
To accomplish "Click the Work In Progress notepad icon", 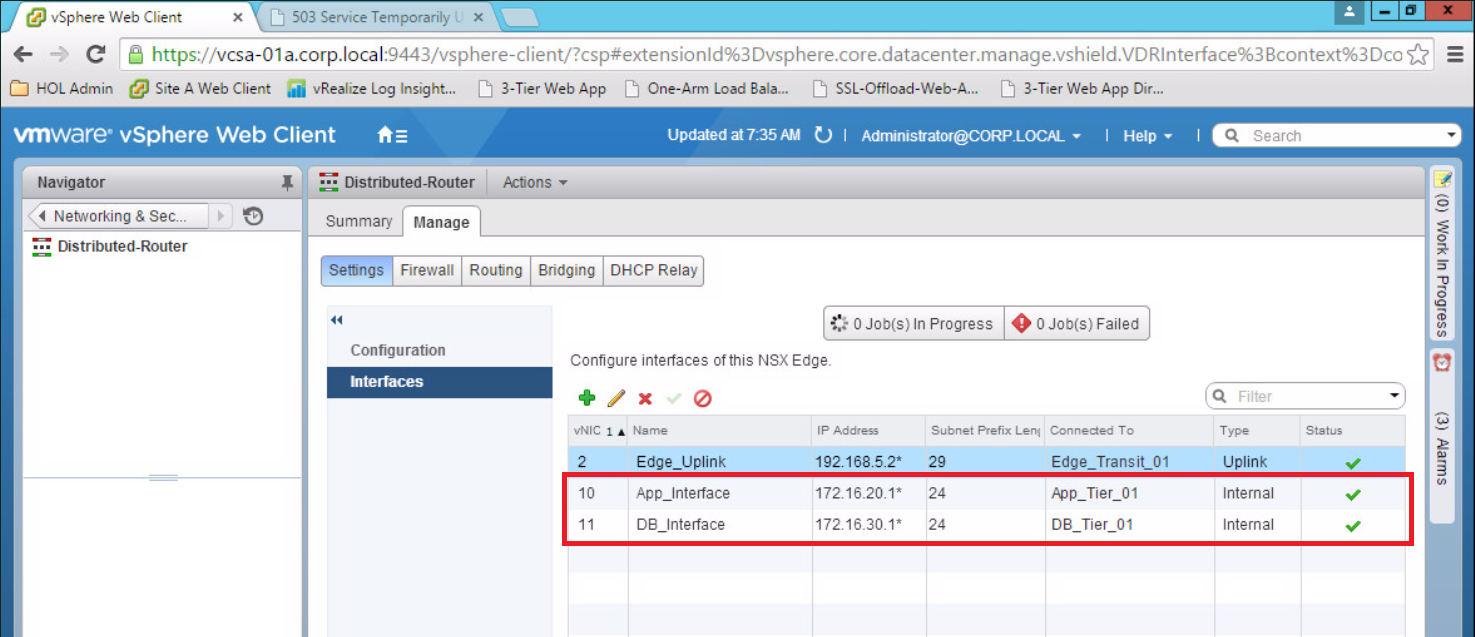I will (1442, 179).
